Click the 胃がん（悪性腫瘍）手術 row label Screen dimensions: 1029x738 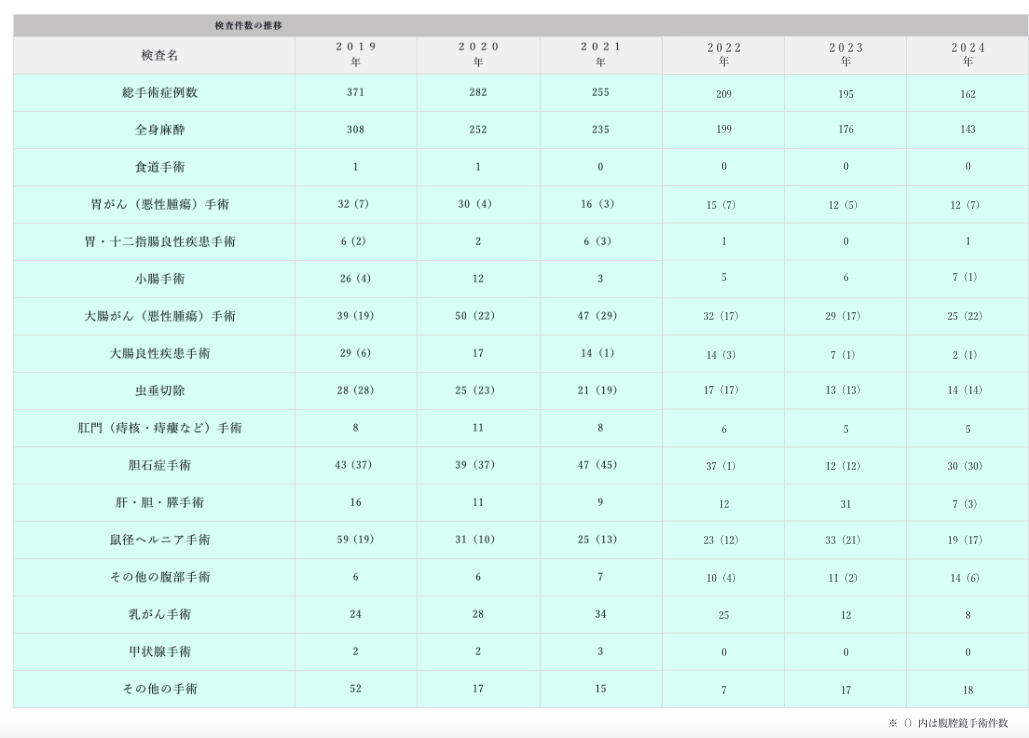pyautogui.click(x=159, y=205)
